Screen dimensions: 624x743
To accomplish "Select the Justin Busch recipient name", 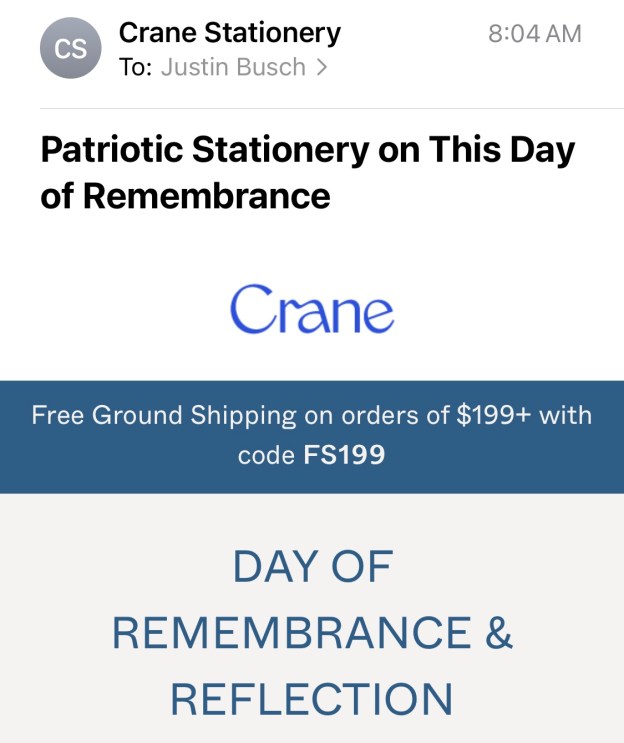I will [x=234, y=68].
